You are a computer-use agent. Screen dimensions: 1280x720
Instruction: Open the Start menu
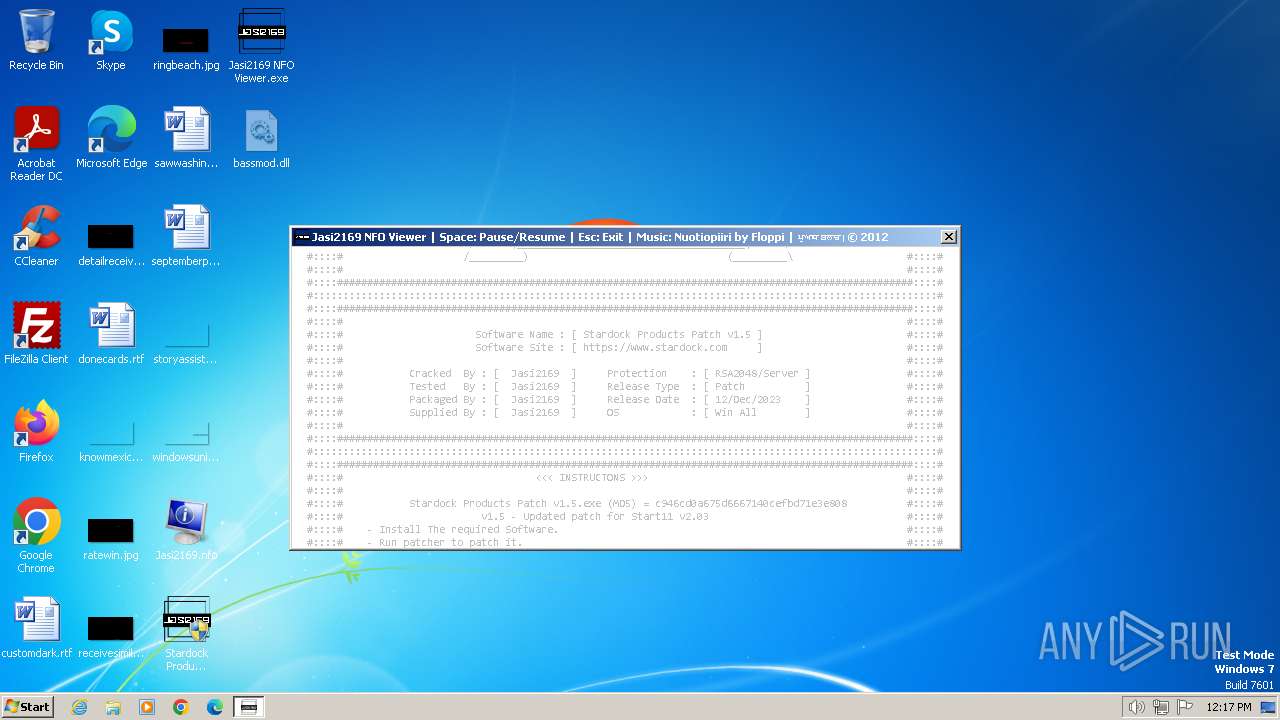point(27,706)
